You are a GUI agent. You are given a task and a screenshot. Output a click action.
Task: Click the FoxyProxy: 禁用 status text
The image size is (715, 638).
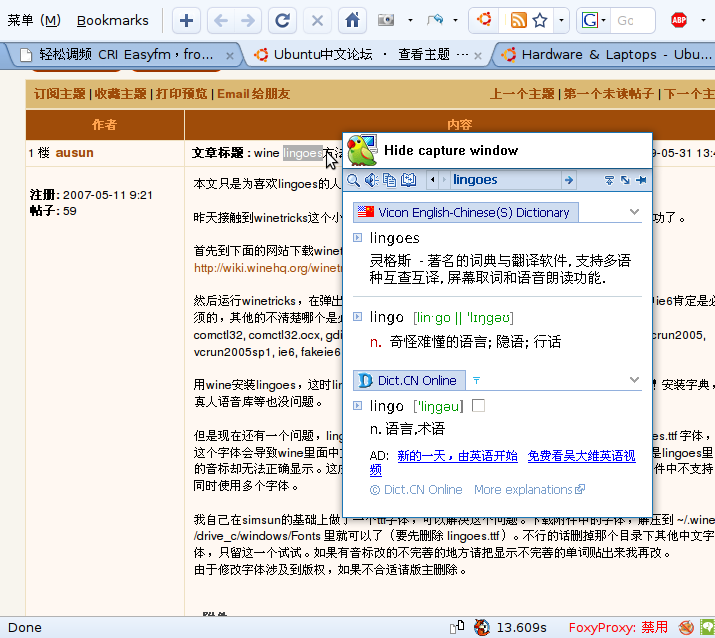tap(618, 628)
